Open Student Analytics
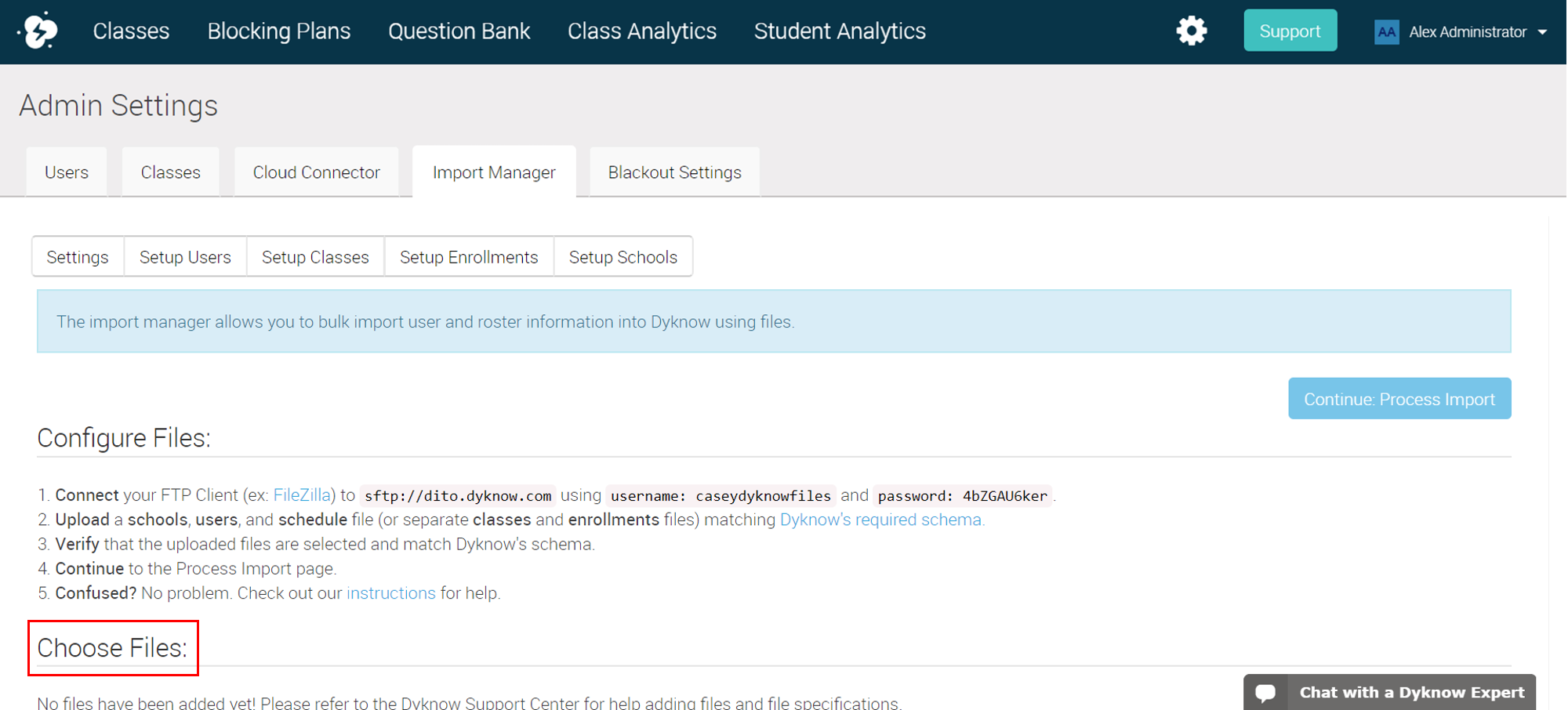This screenshot has height=710, width=1568. 840,31
